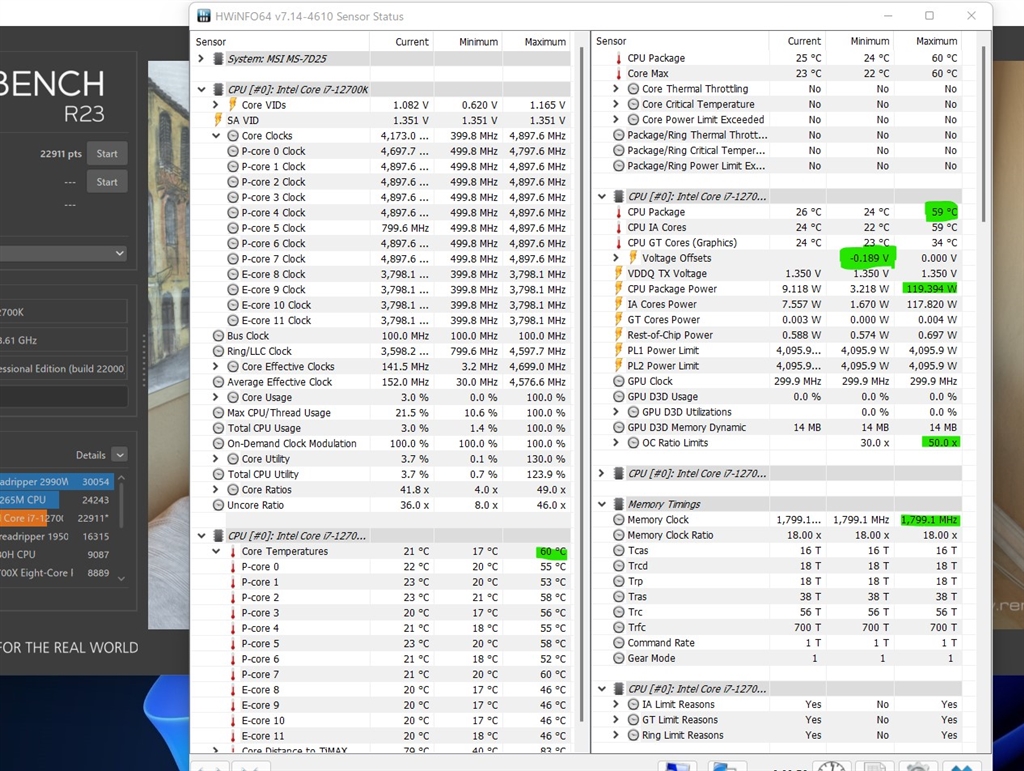
Task: Click left pane Minimum column header
Action: (x=466, y=42)
